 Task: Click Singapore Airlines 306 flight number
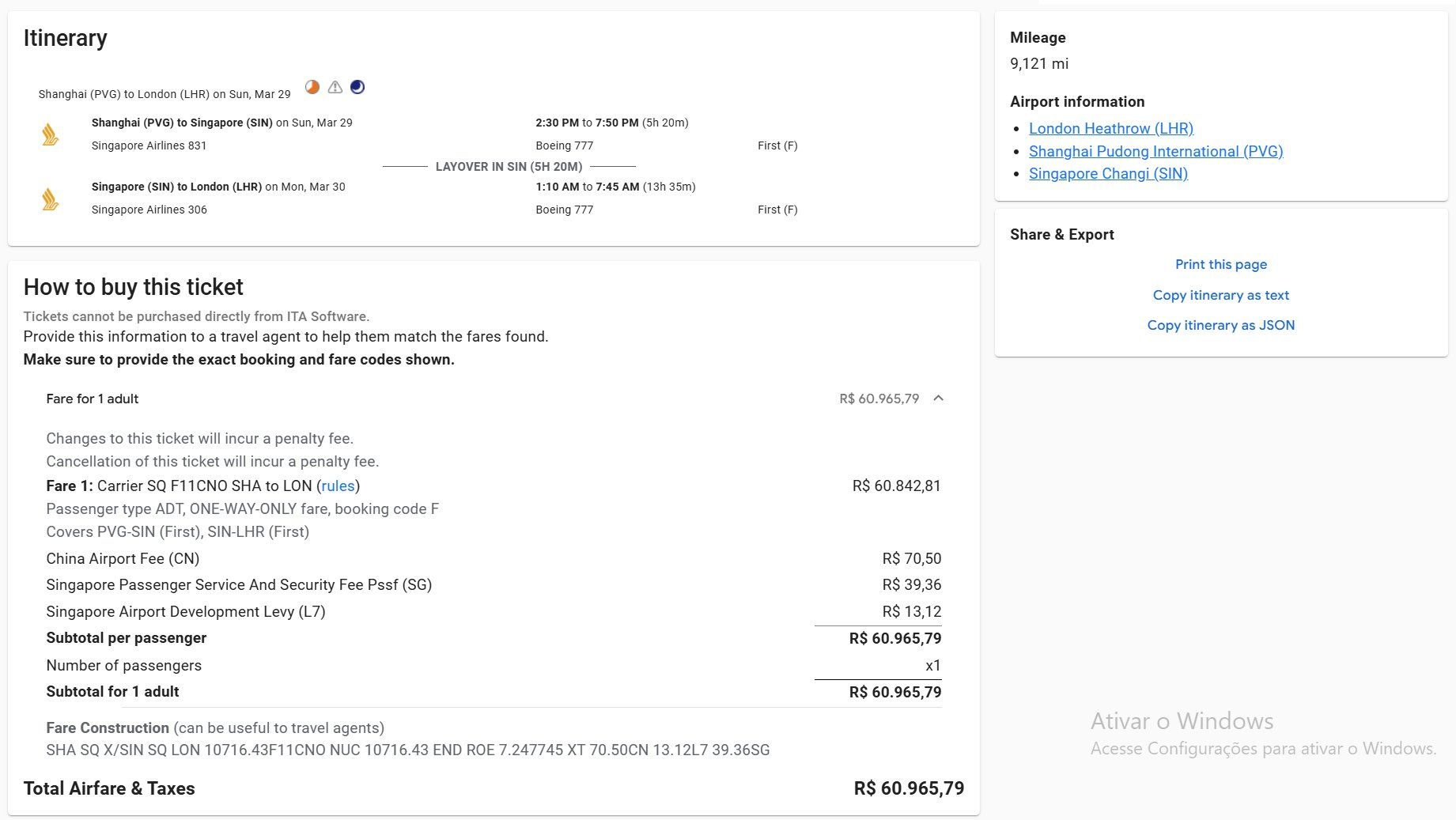(149, 210)
